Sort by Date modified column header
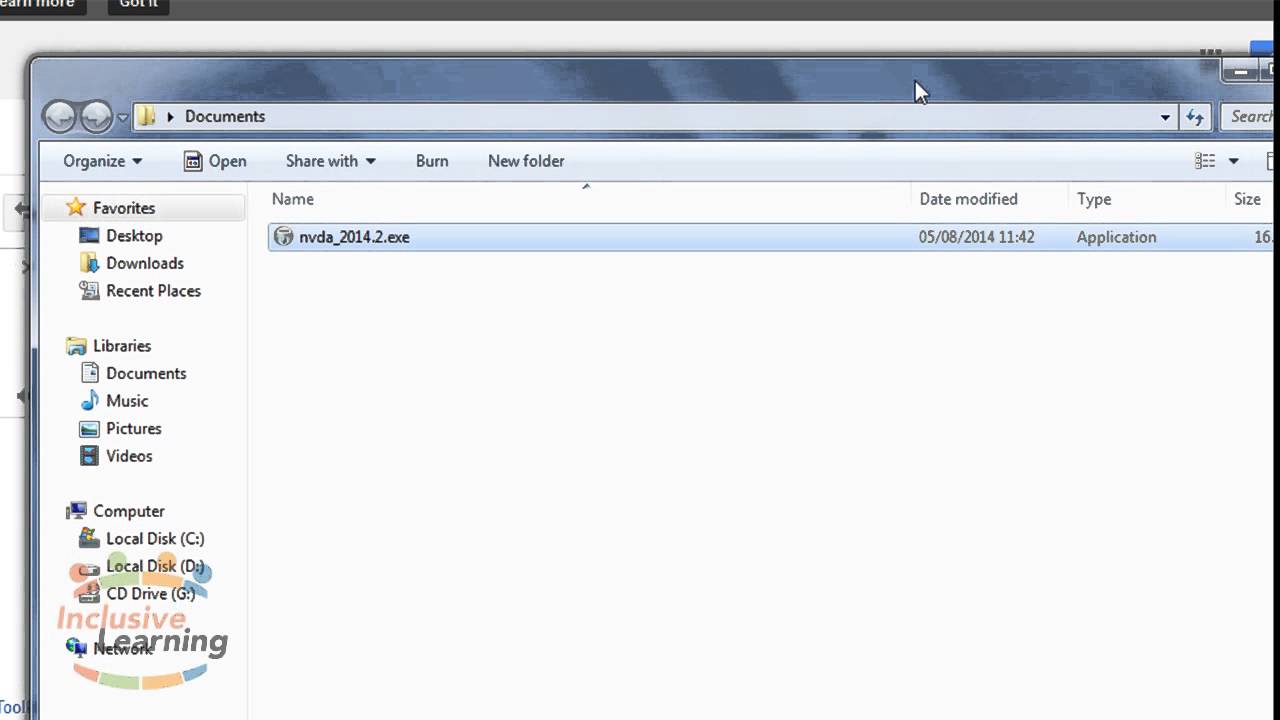Image resolution: width=1280 pixels, height=720 pixels. [968, 199]
